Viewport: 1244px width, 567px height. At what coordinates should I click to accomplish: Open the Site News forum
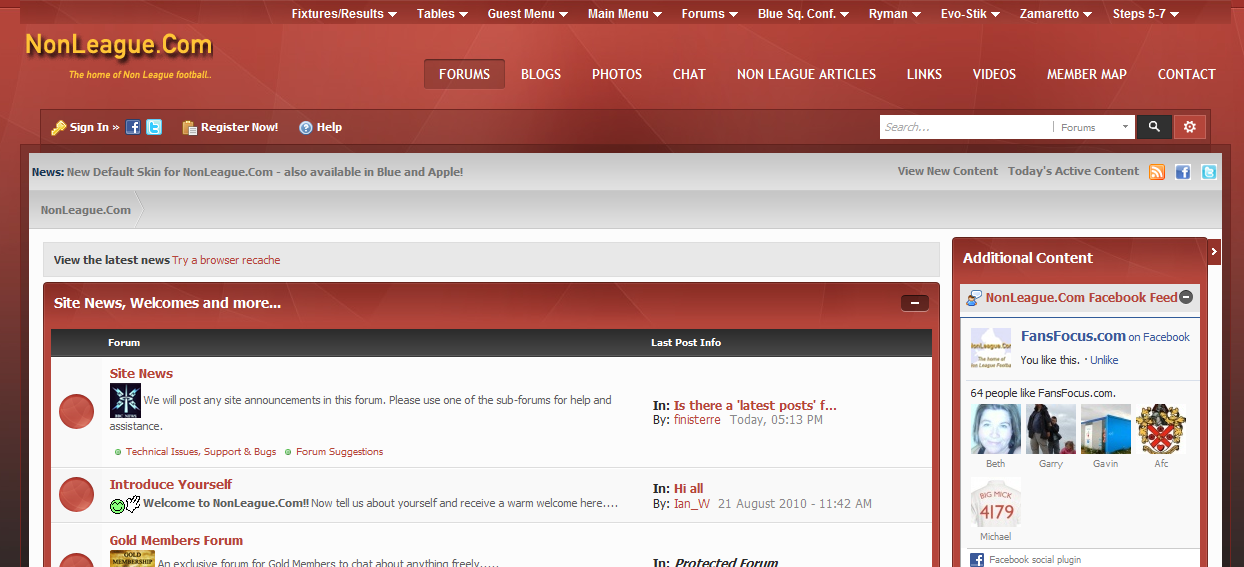141,373
